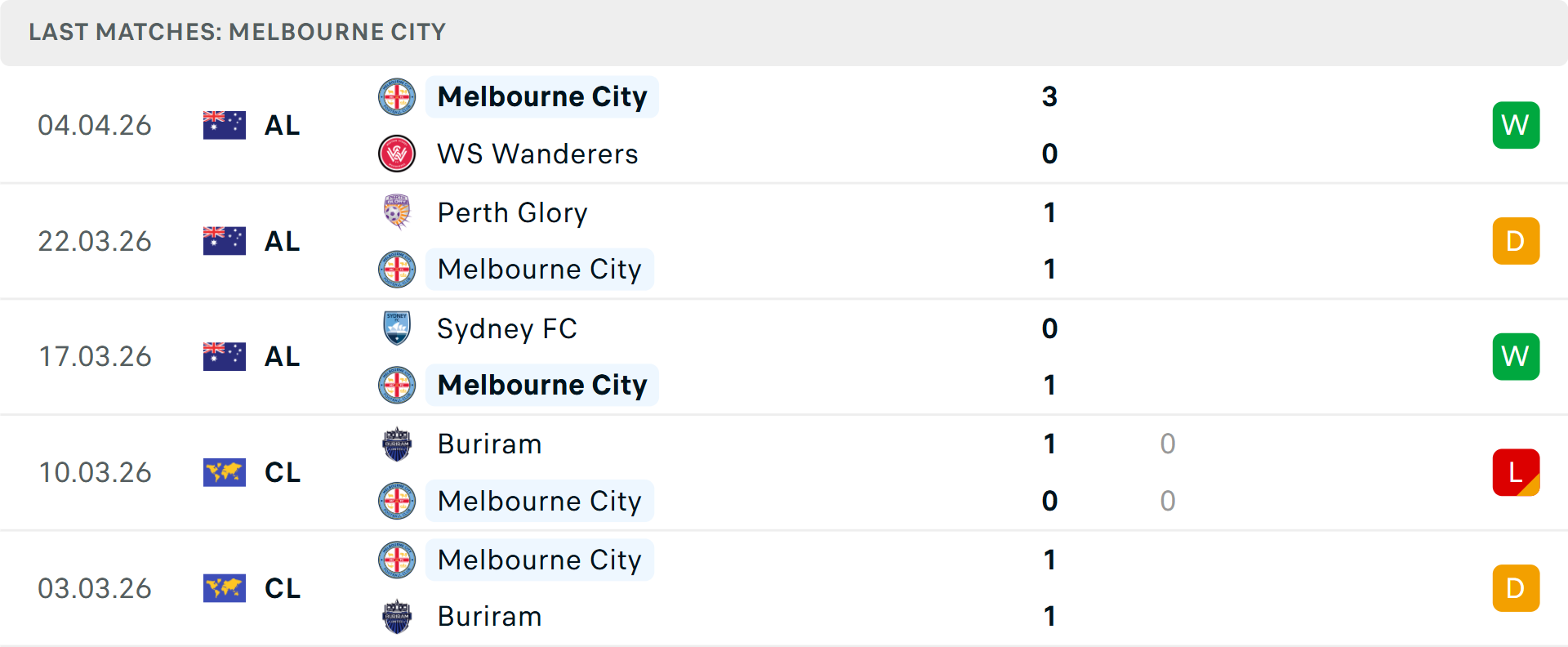
Task: Click the CL label beside the 10.03.26 match
Action: coord(282,472)
